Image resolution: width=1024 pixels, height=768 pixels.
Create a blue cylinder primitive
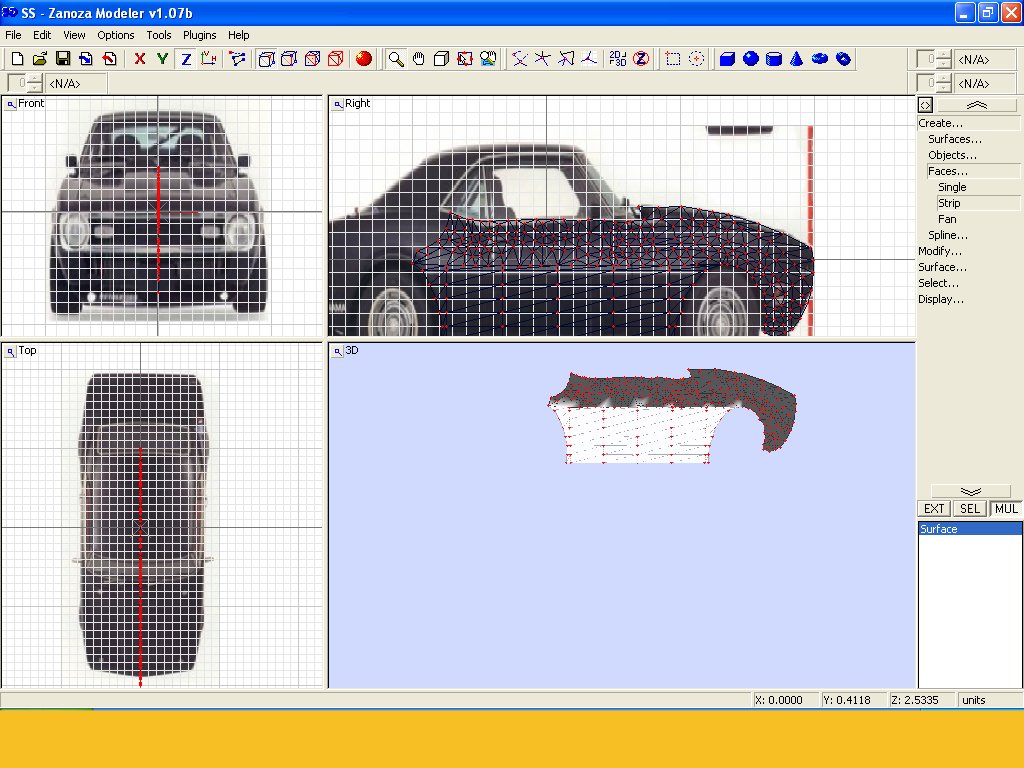[x=773, y=59]
